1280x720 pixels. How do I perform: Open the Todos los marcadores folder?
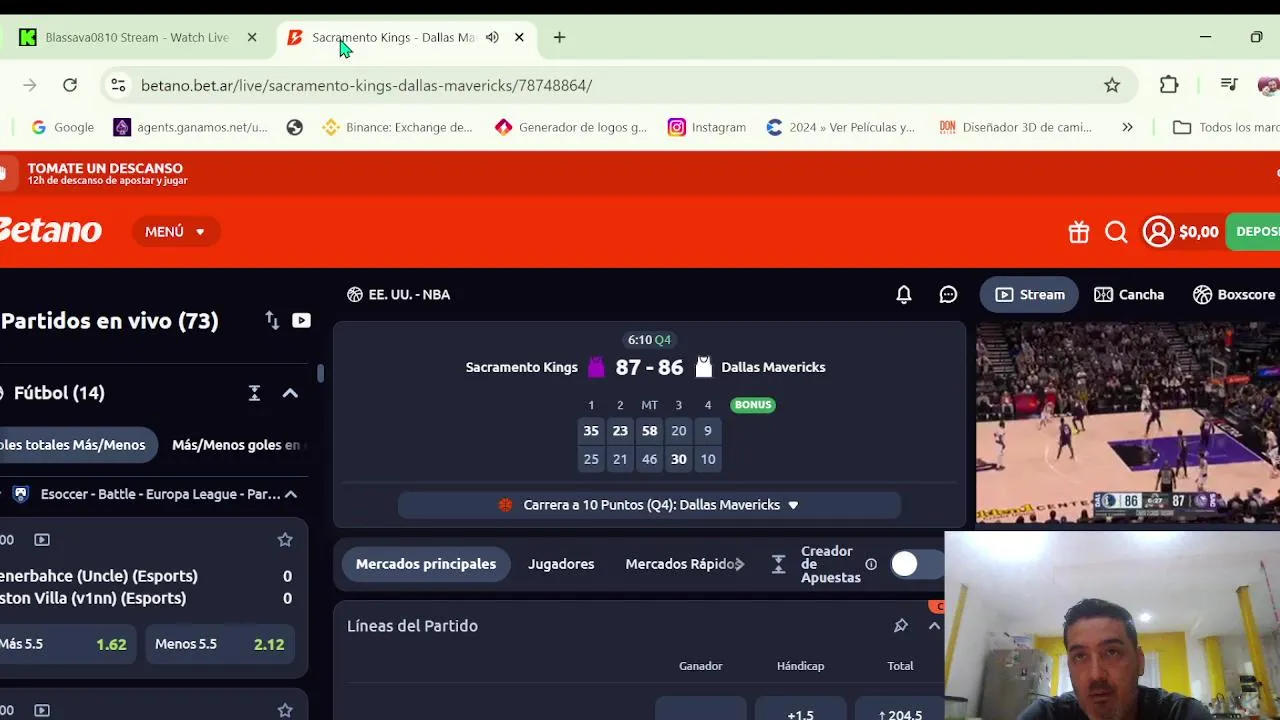1226,127
